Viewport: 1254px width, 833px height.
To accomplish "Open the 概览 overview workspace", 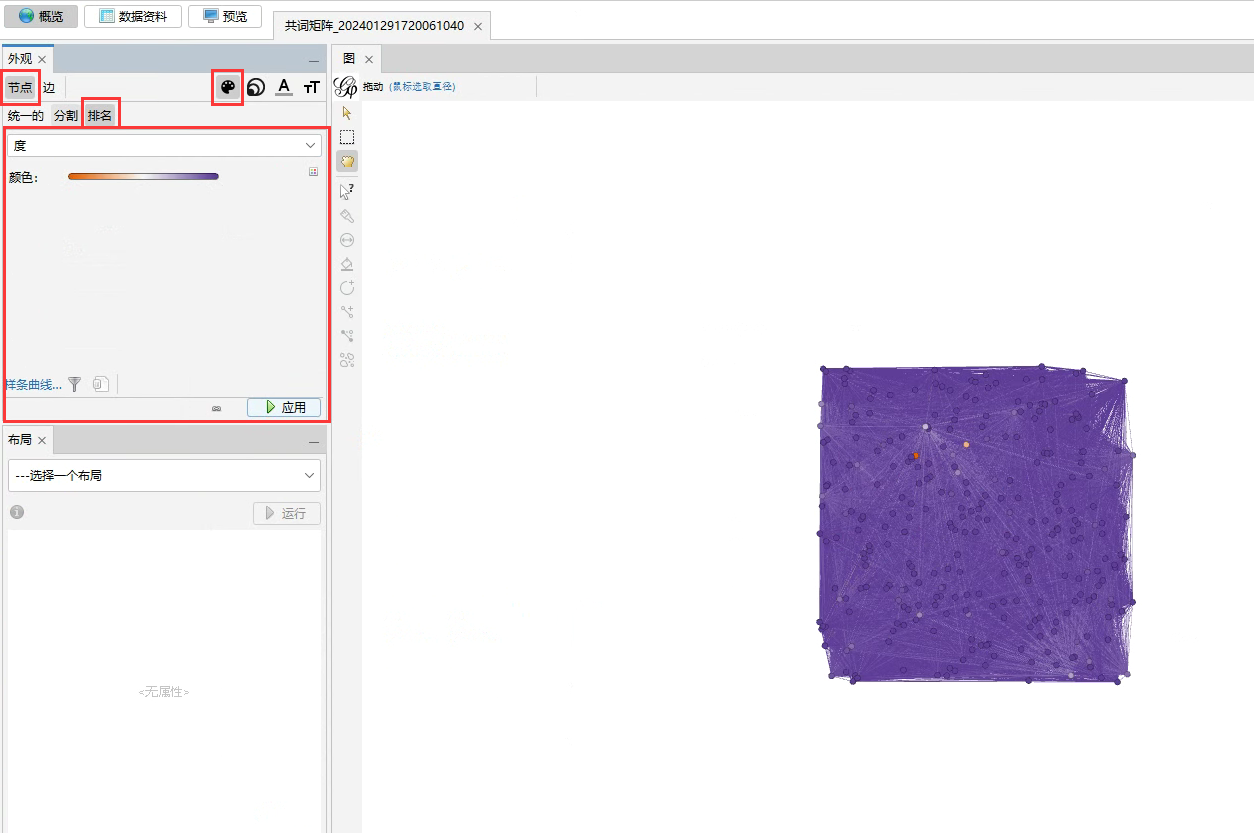I will tap(41, 16).
